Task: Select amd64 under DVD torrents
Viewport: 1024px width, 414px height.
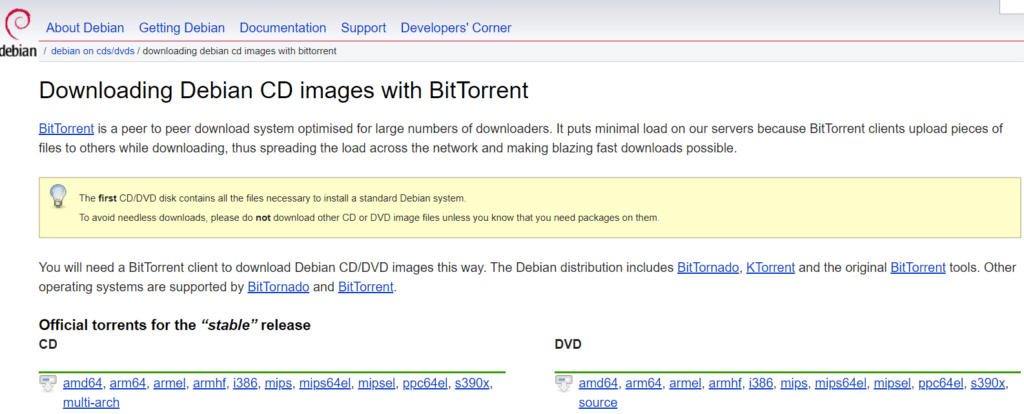Action: pos(598,384)
